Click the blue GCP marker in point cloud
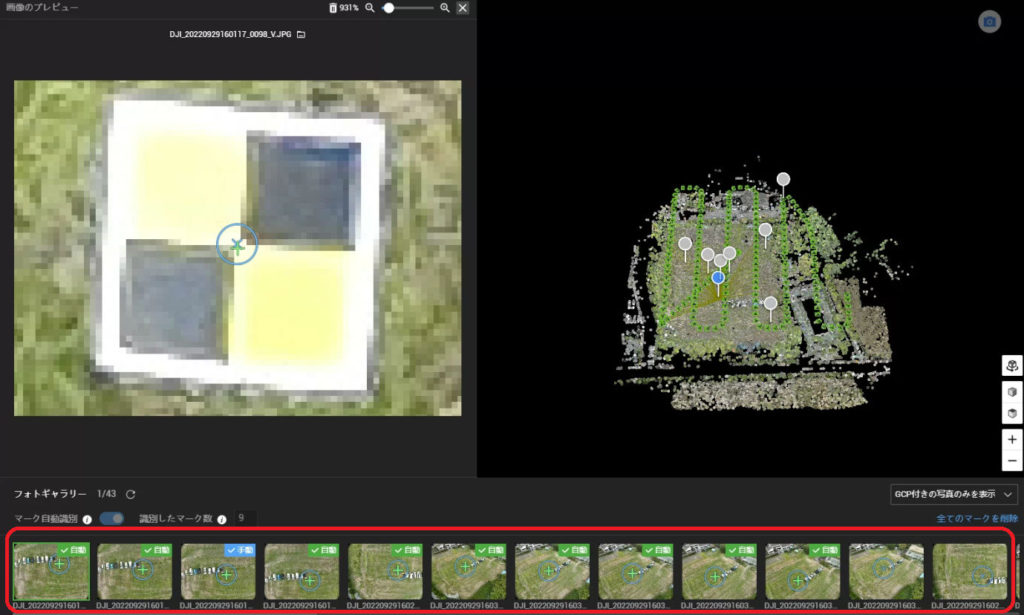1024x615 pixels. click(718, 277)
